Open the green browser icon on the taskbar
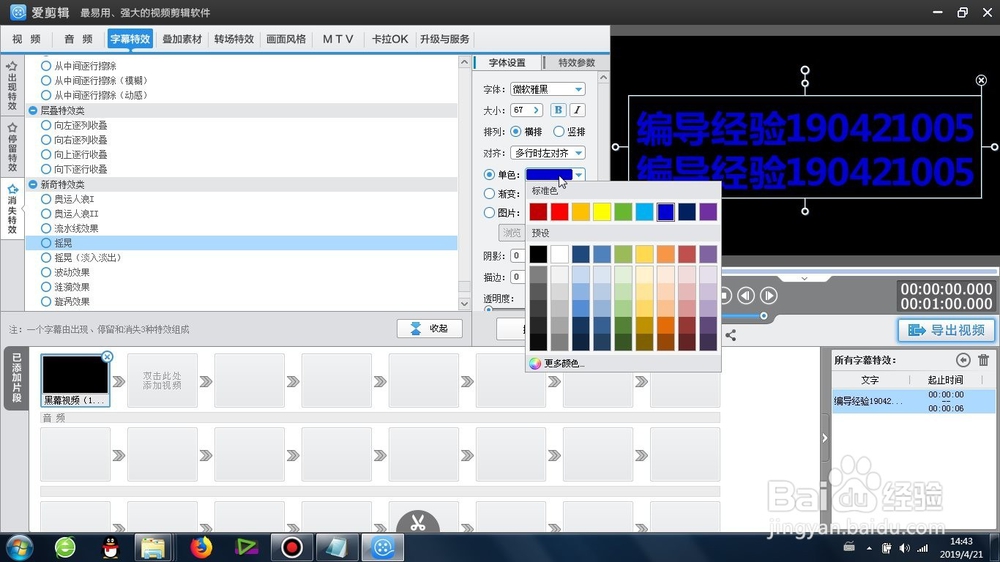 tap(65, 547)
